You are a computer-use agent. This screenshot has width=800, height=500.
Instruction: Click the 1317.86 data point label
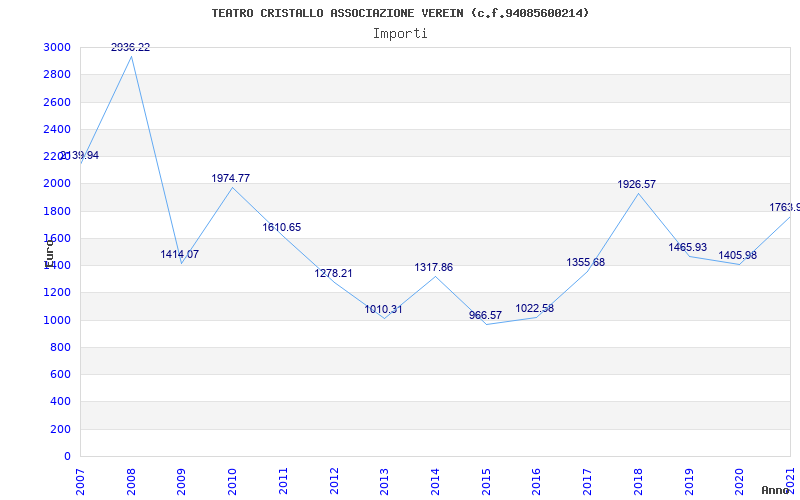click(x=433, y=267)
